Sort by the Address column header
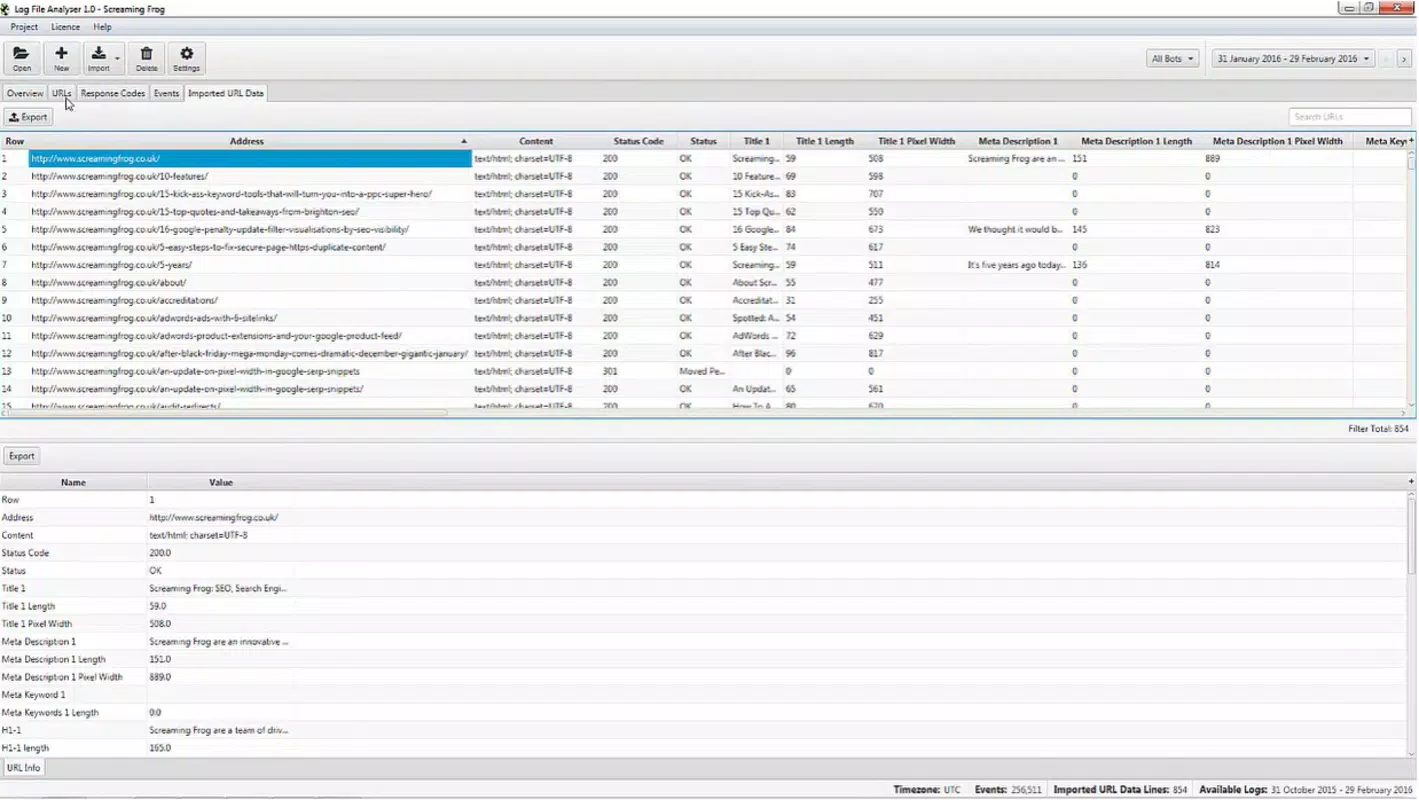 click(247, 141)
